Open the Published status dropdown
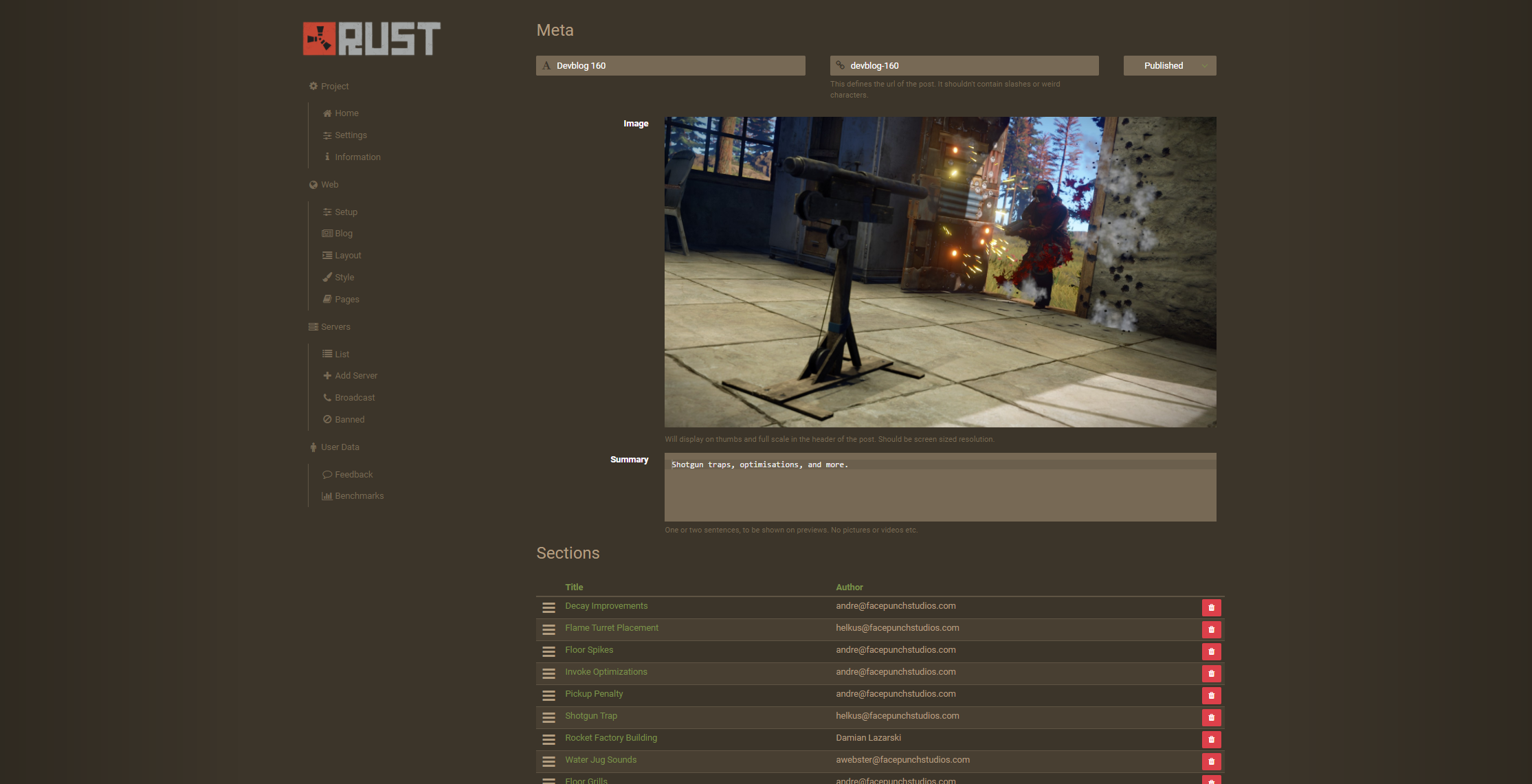 1170,66
